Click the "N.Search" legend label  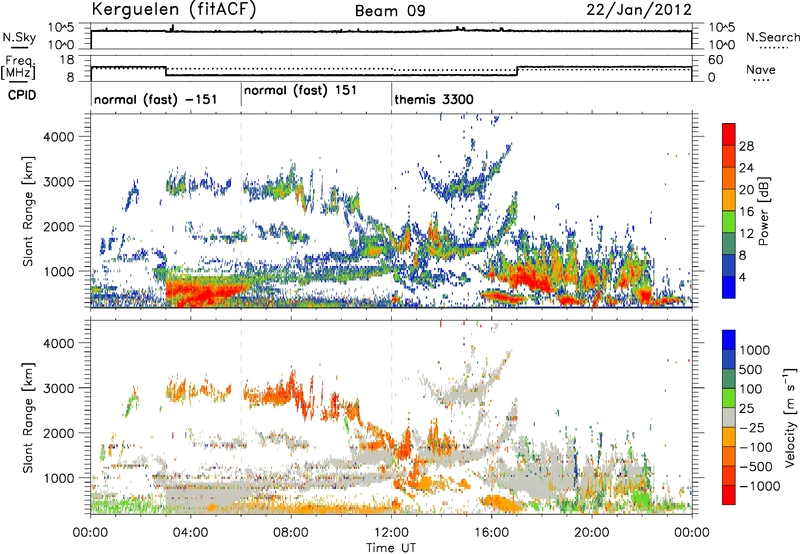tap(773, 37)
